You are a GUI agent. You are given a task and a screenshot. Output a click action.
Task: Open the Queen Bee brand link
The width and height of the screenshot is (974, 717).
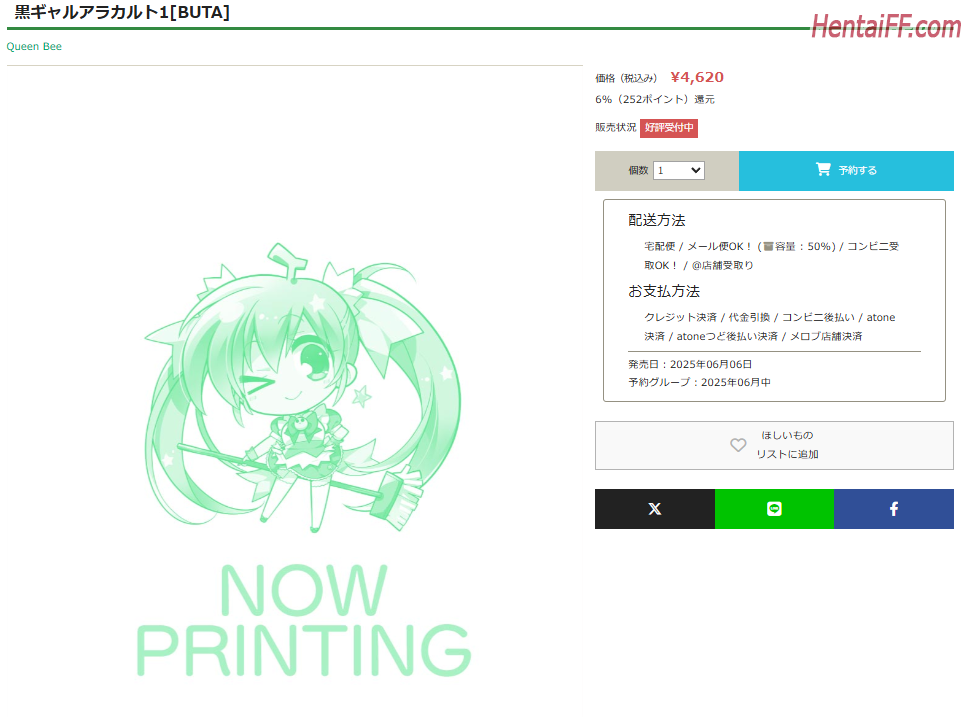coord(34,47)
